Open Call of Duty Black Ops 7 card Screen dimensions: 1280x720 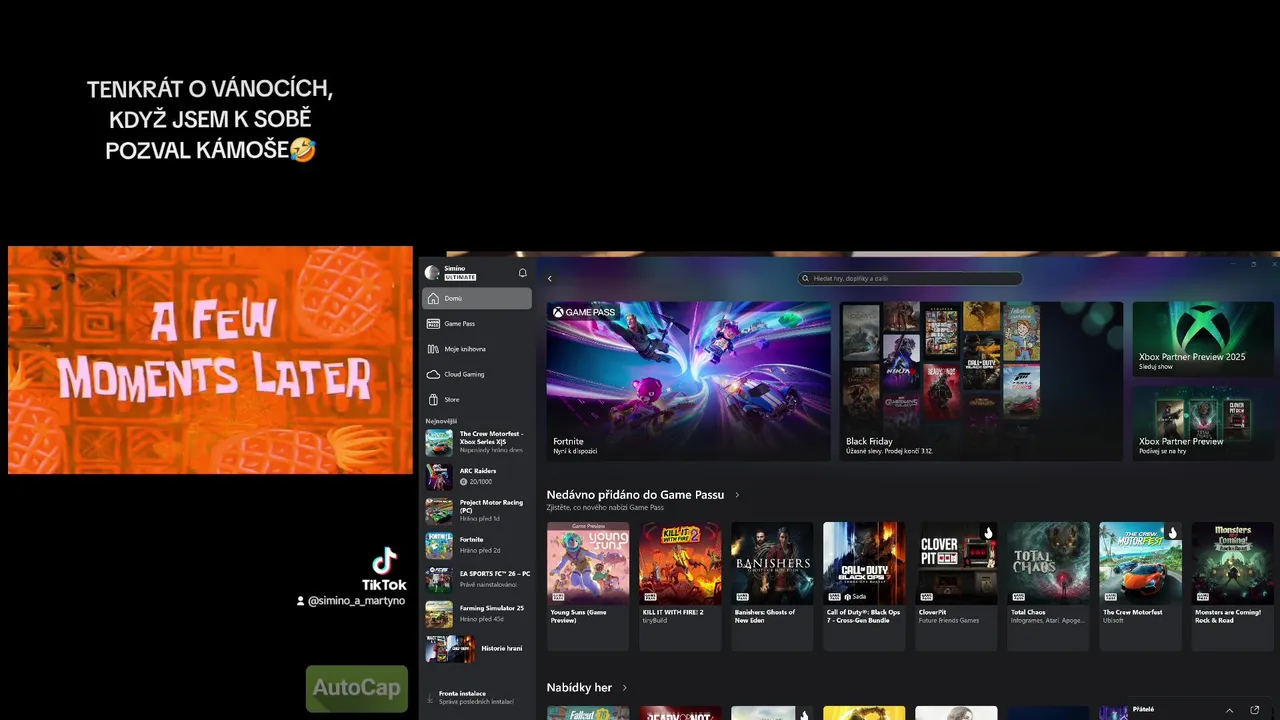[864, 586]
